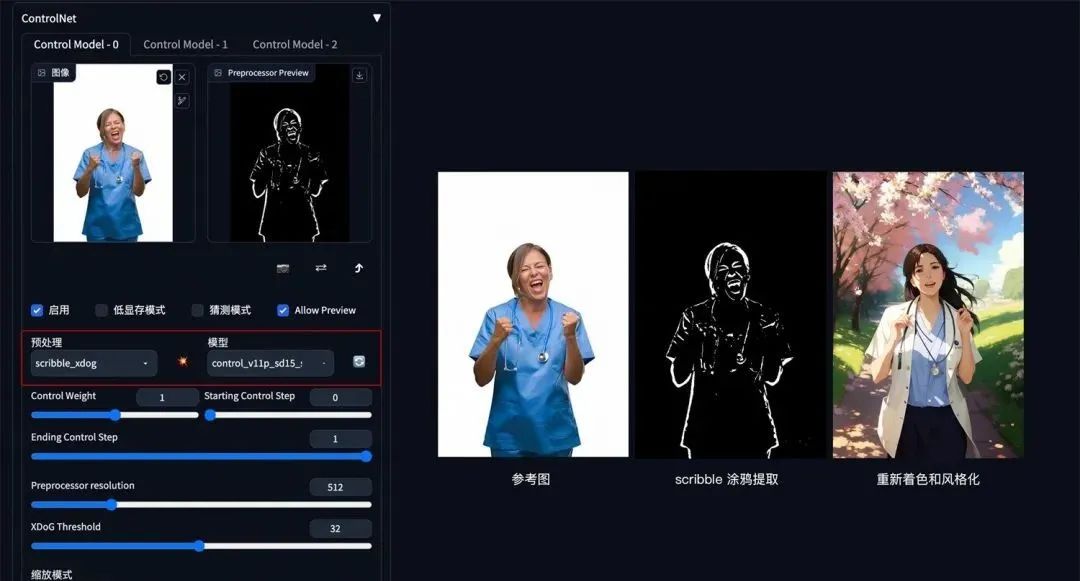Click the 缩放模式 label

pos(52,575)
